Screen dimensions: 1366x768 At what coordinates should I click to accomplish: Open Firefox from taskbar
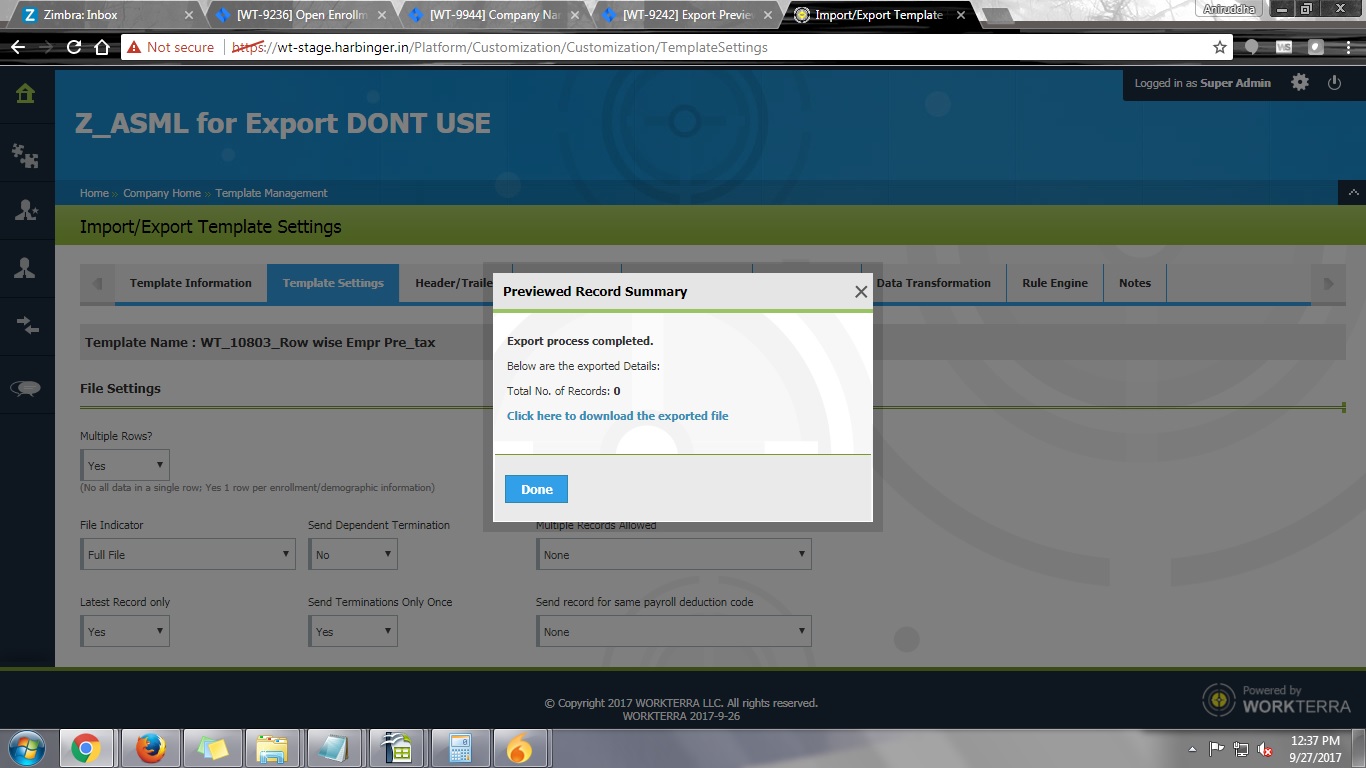(151, 748)
